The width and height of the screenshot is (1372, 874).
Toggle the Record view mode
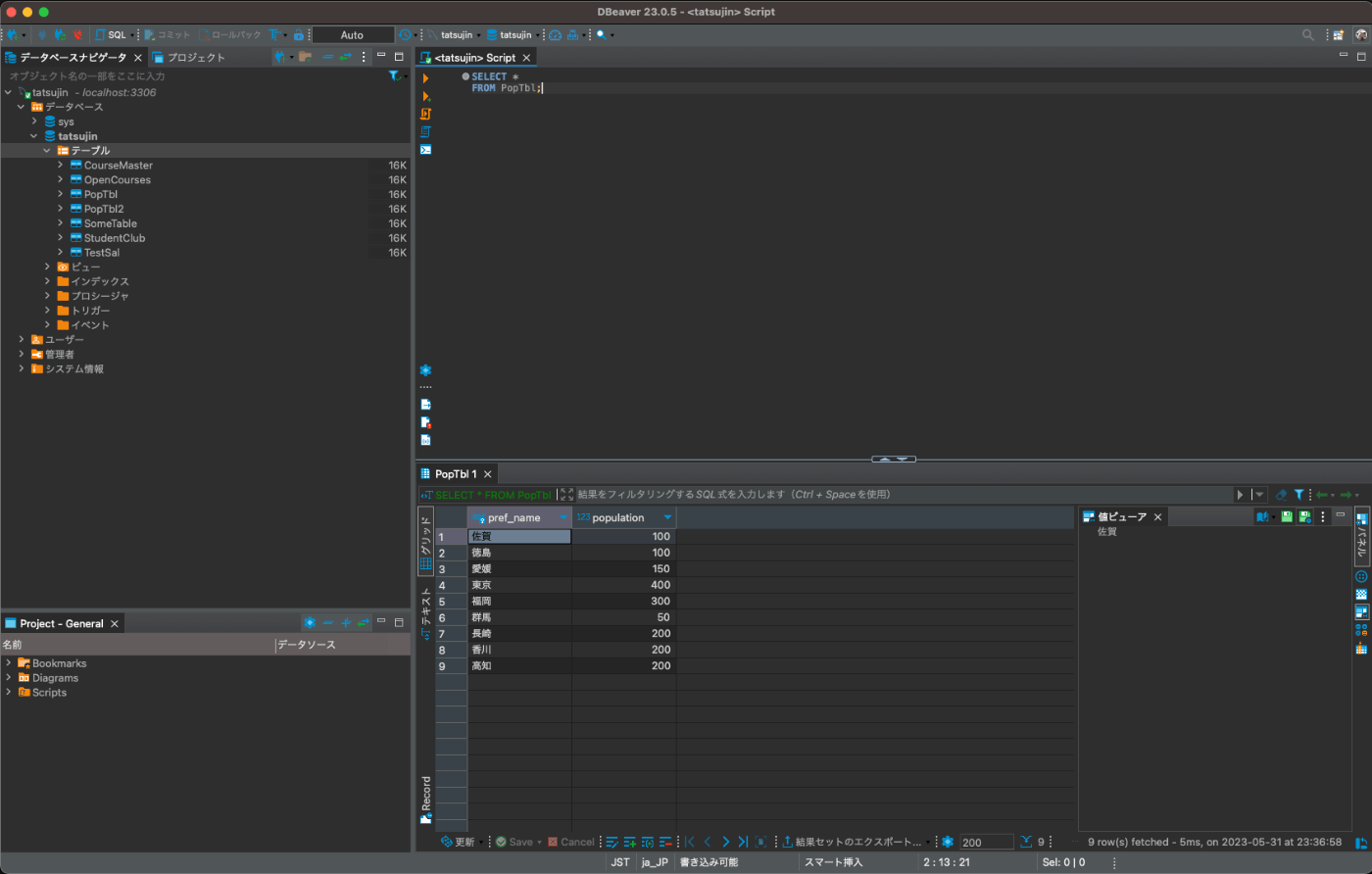tap(425, 799)
